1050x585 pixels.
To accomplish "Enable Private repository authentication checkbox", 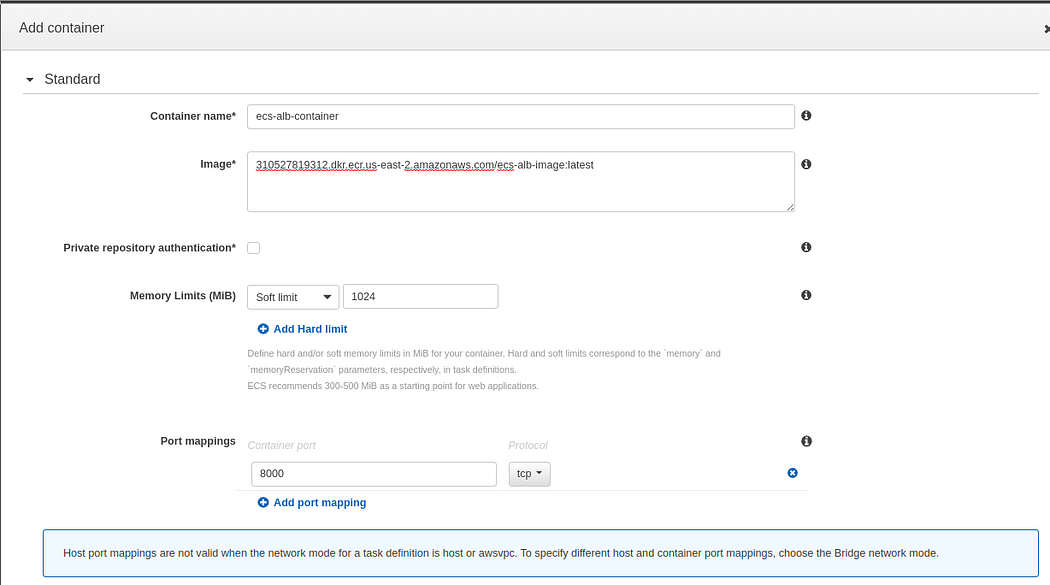I will [253, 248].
